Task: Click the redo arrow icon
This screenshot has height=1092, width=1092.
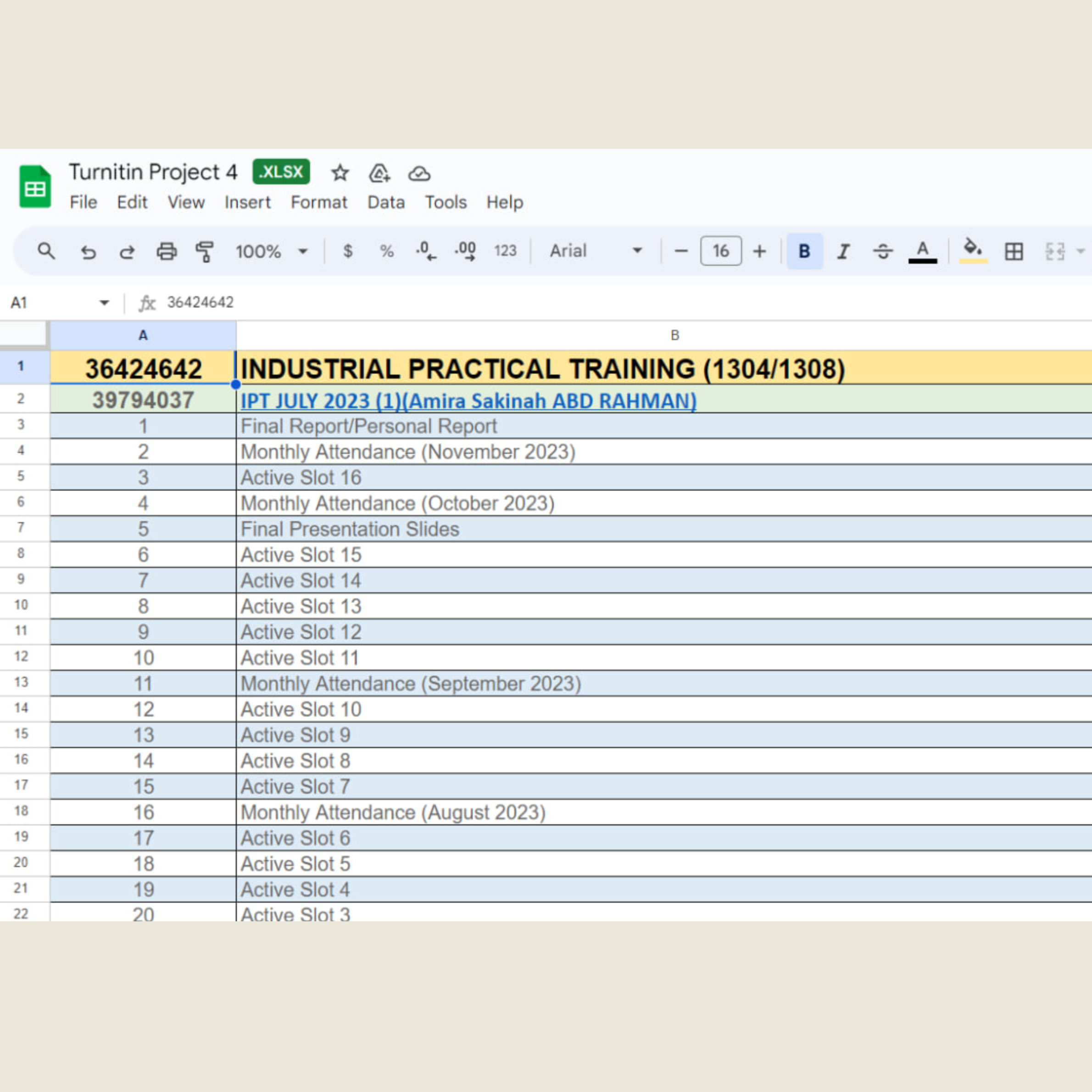Action: pyautogui.click(x=127, y=251)
